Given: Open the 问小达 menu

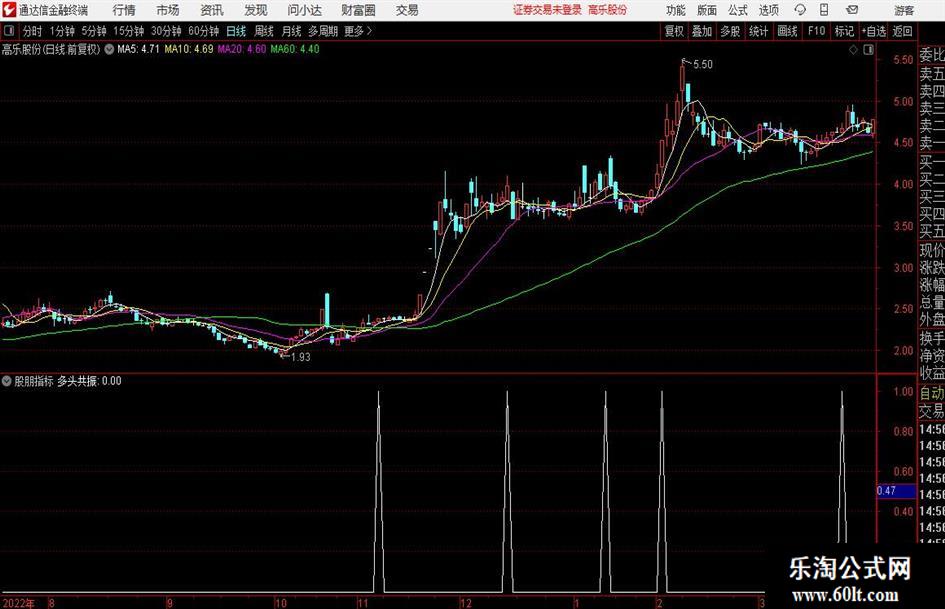Looking at the screenshot, I should (x=304, y=10).
